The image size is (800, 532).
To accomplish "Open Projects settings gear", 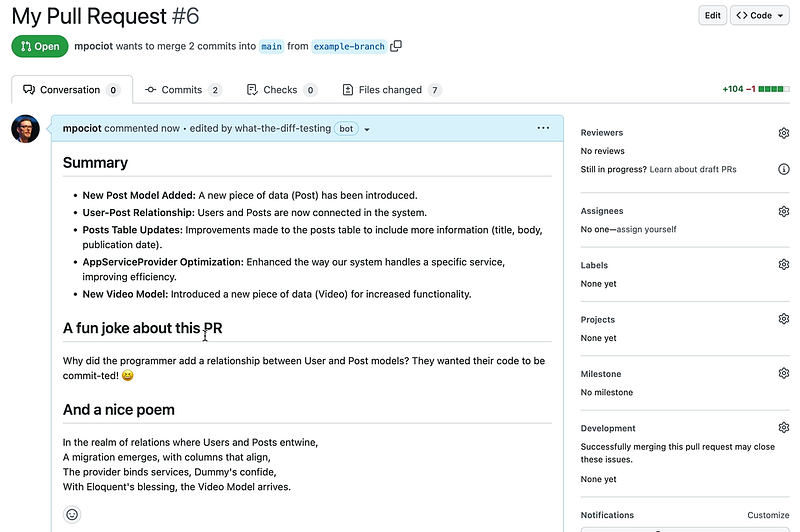I will (784, 319).
